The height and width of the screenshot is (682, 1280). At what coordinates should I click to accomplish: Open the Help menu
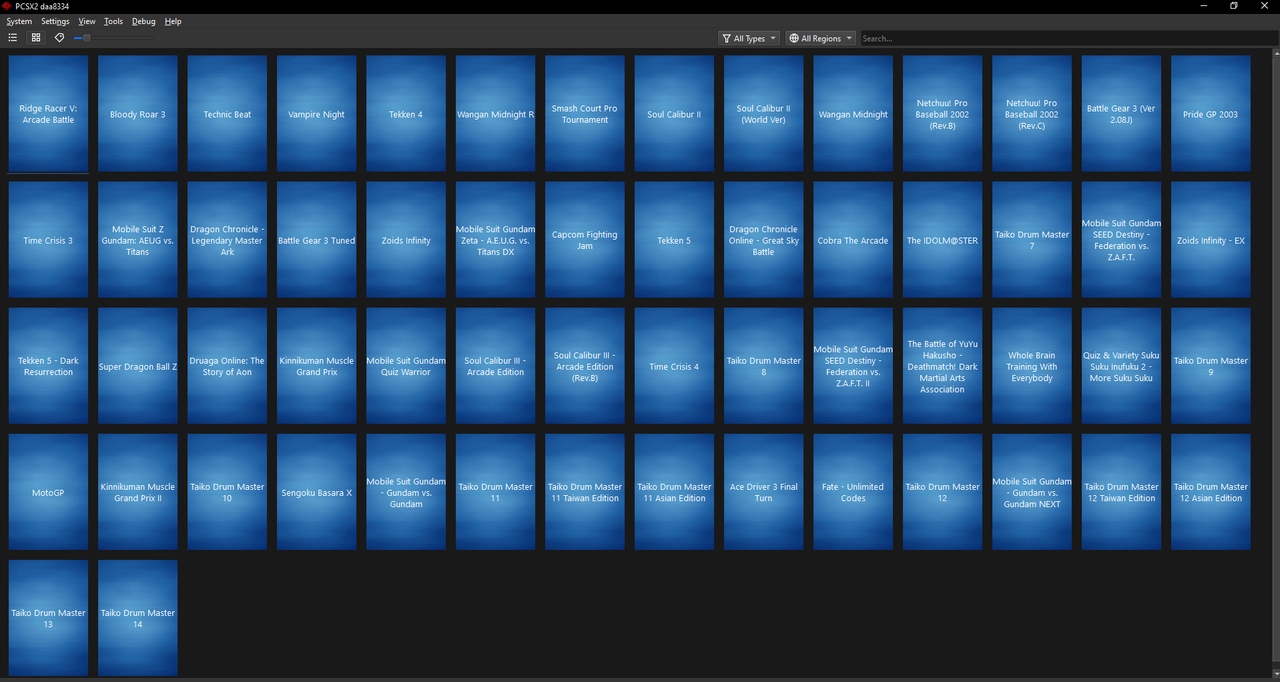(x=173, y=21)
